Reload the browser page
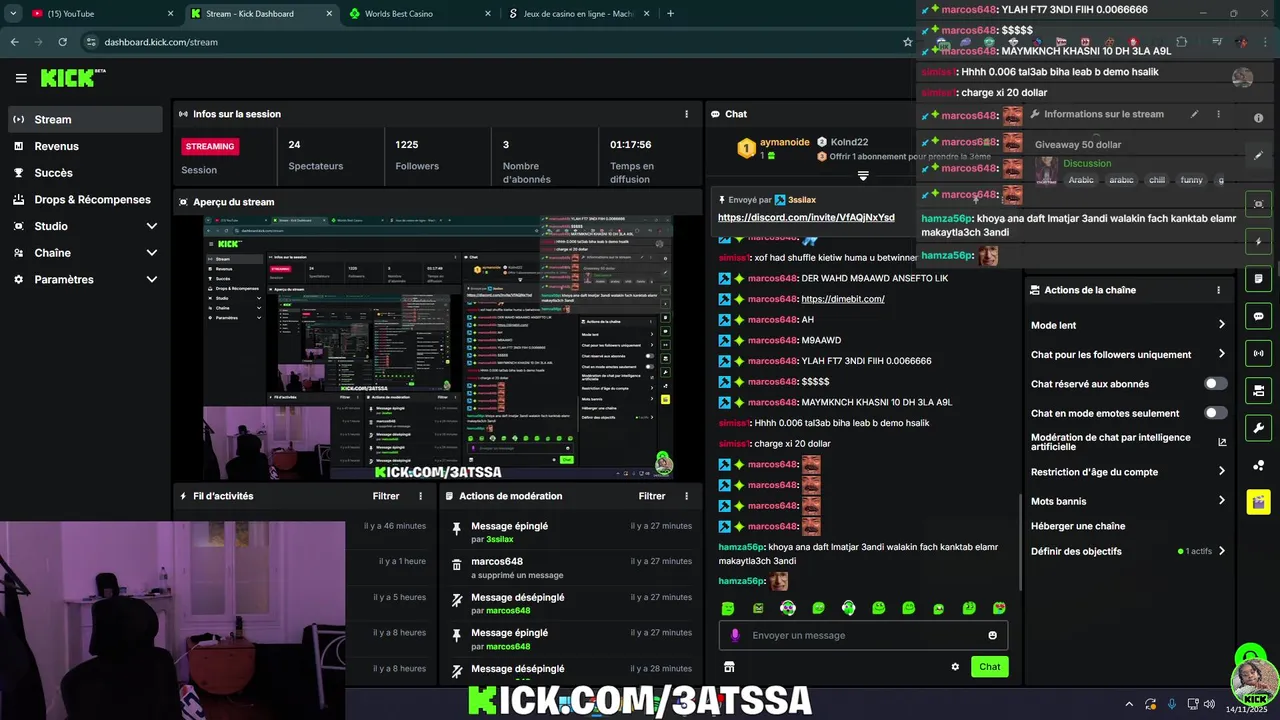Screen dimensions: 1280x720 (62, 42)
